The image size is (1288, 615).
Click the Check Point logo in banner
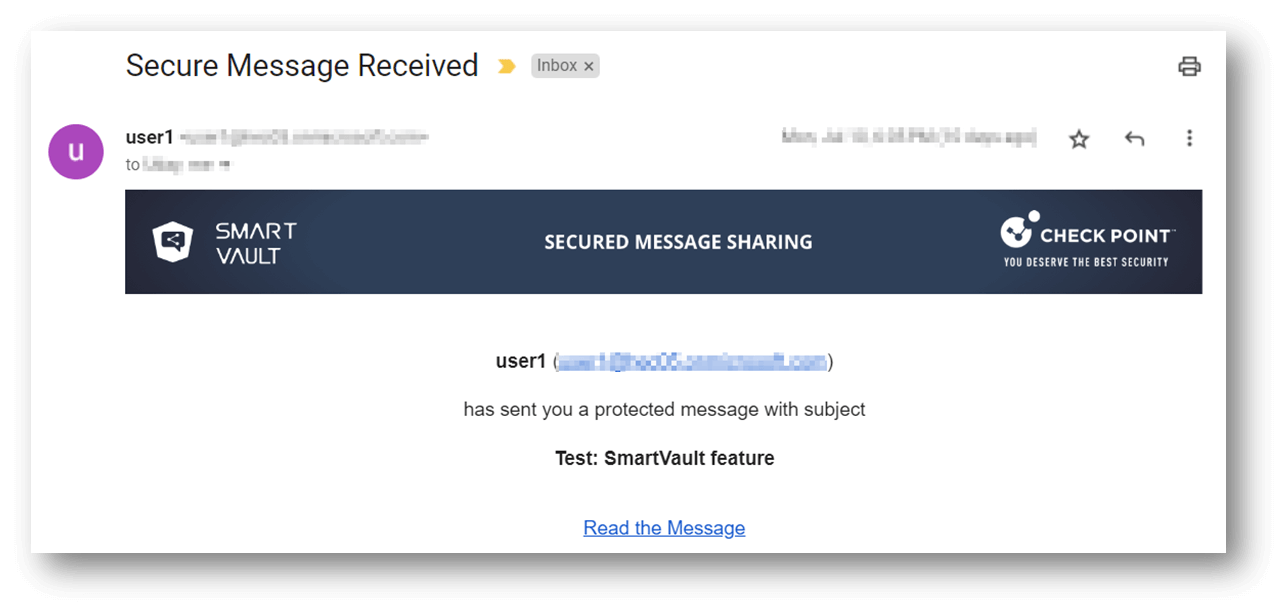click(1087, 231)
